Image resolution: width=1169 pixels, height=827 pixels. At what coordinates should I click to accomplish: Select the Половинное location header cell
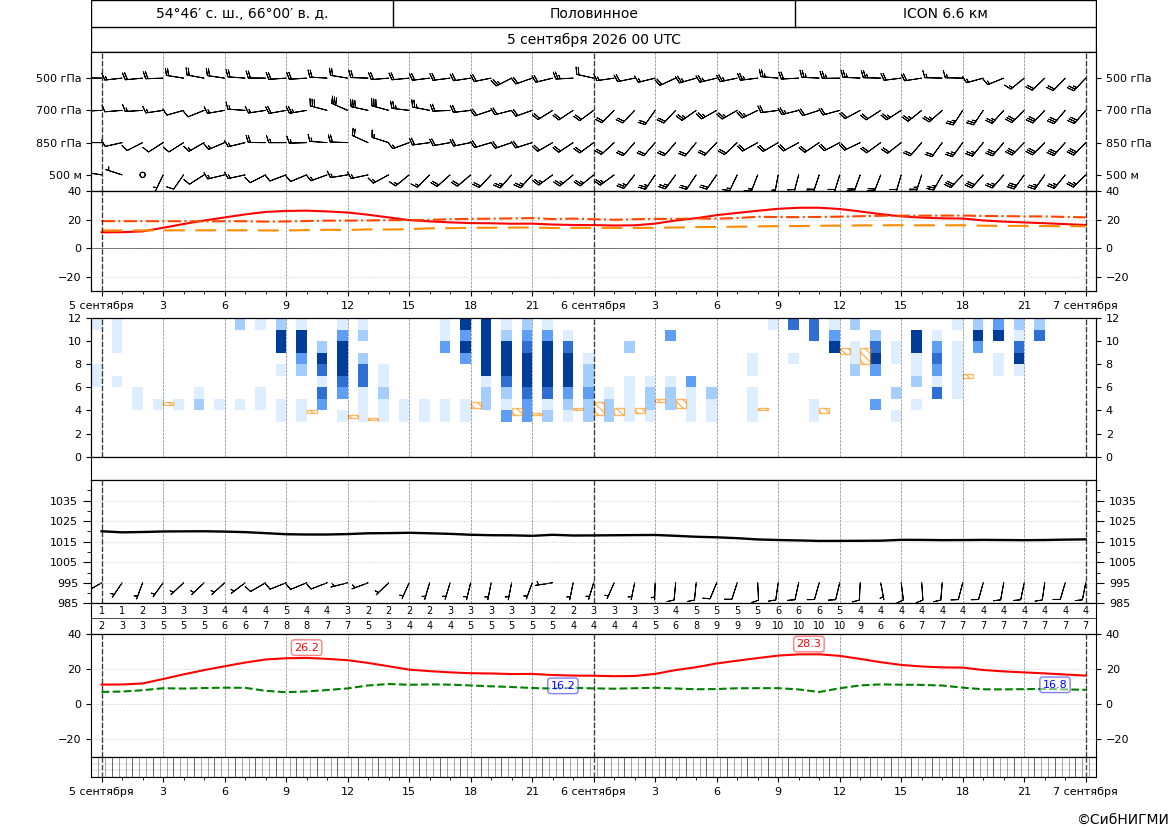(594, 13)
